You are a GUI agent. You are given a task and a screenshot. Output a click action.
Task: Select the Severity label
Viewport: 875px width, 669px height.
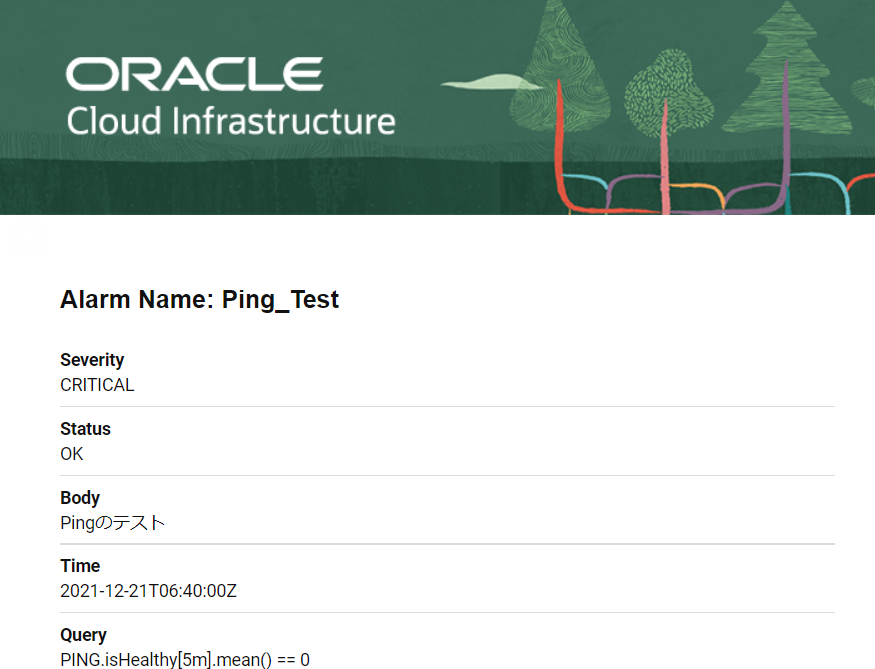click(x=92, y=359)
